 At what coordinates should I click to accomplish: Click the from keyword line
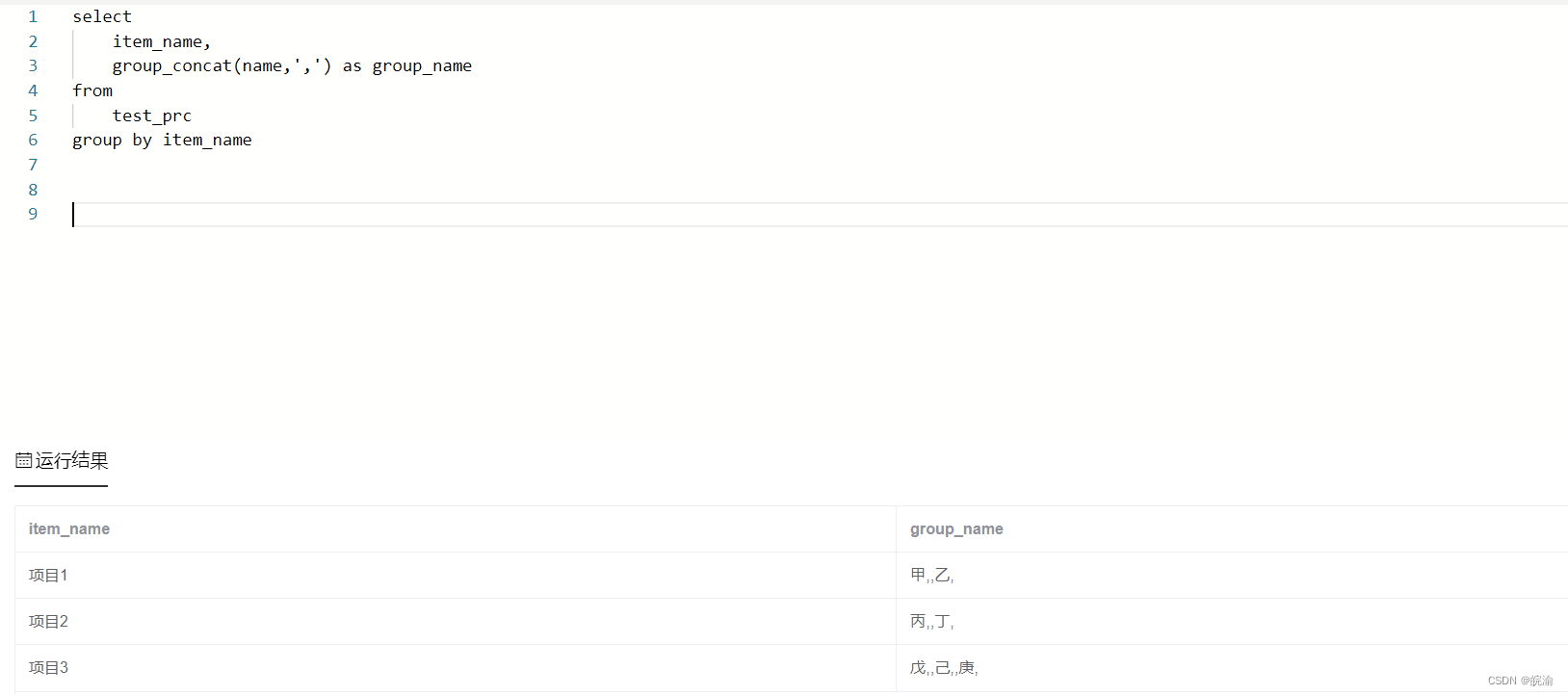92,90
